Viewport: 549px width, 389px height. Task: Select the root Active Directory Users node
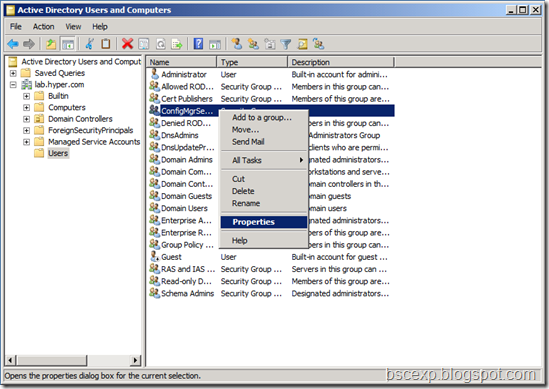(x=81, y=62)
